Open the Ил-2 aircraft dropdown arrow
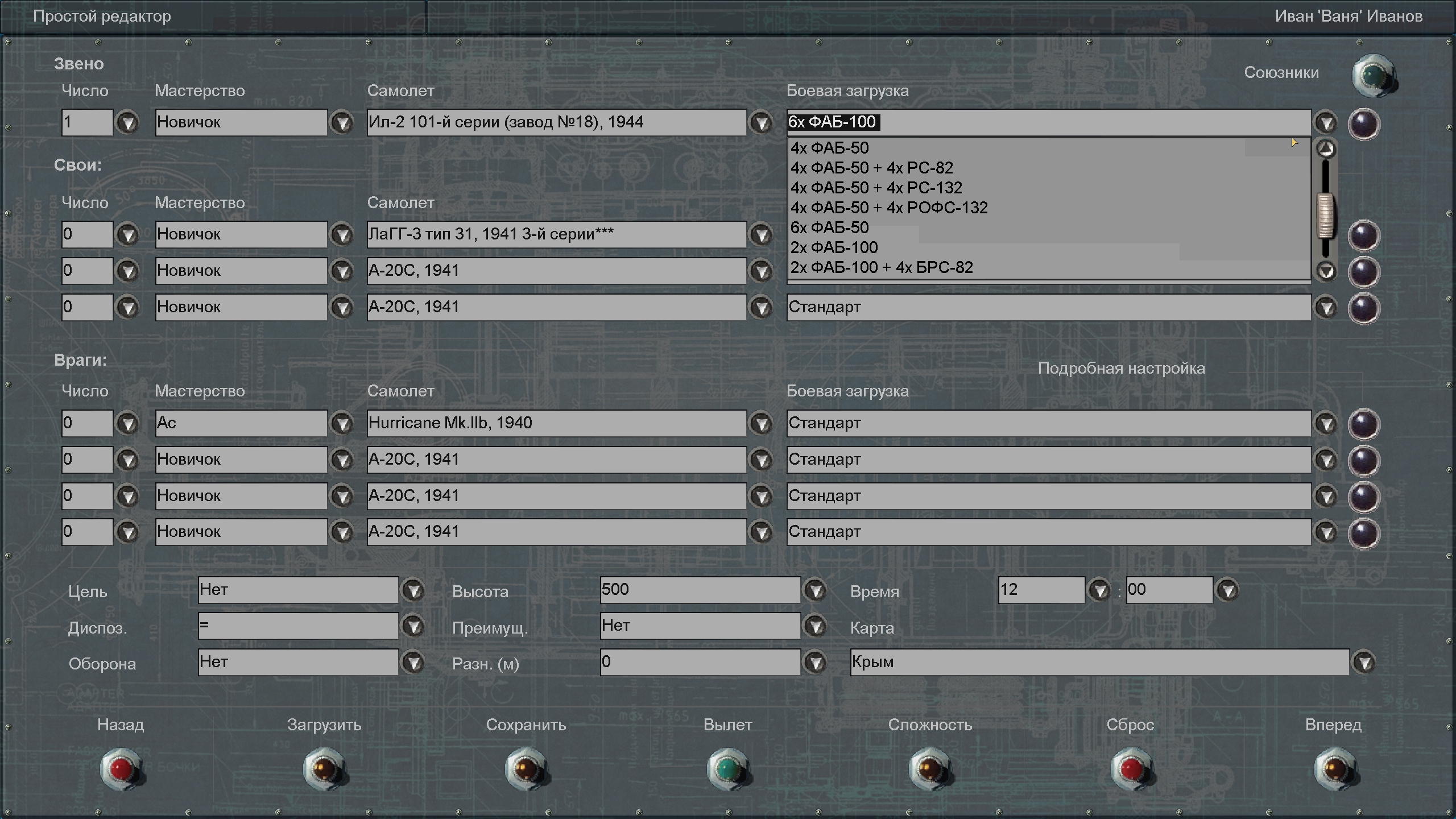The height and width of the screenshot is (819, 1456). tap(761, 122)
